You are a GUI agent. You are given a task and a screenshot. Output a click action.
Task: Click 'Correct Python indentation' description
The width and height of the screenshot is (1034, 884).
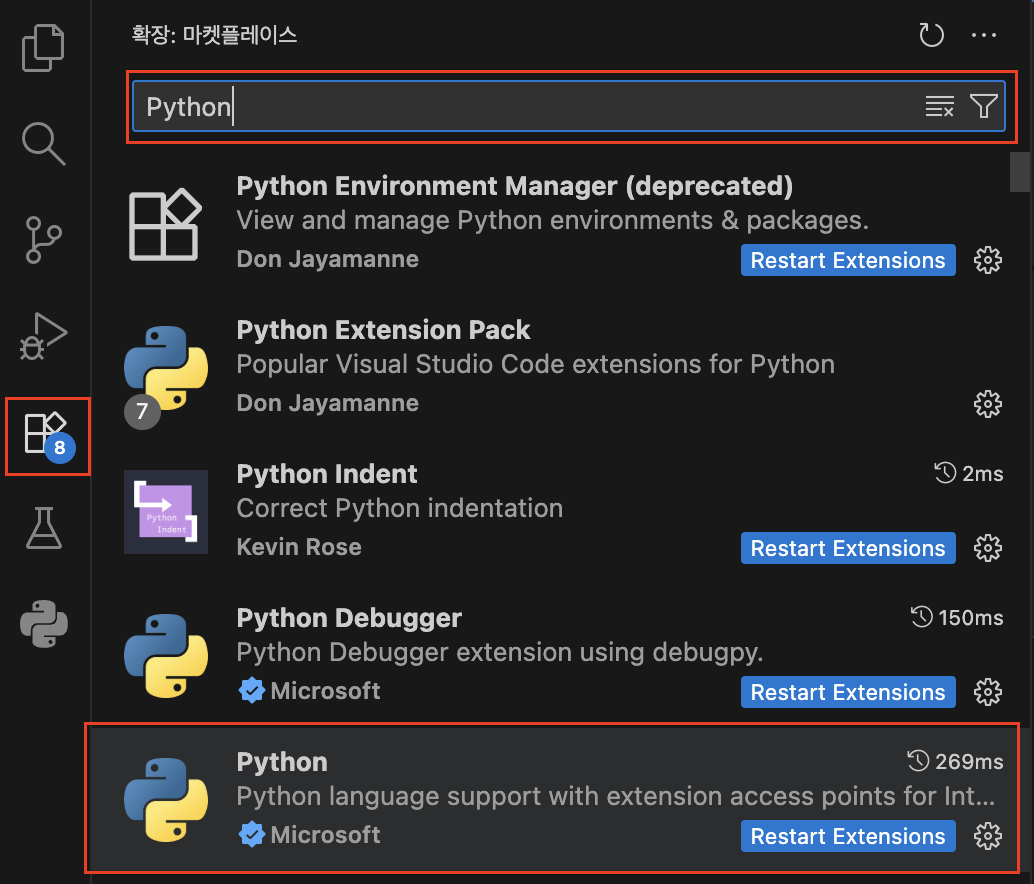[400, 508]
